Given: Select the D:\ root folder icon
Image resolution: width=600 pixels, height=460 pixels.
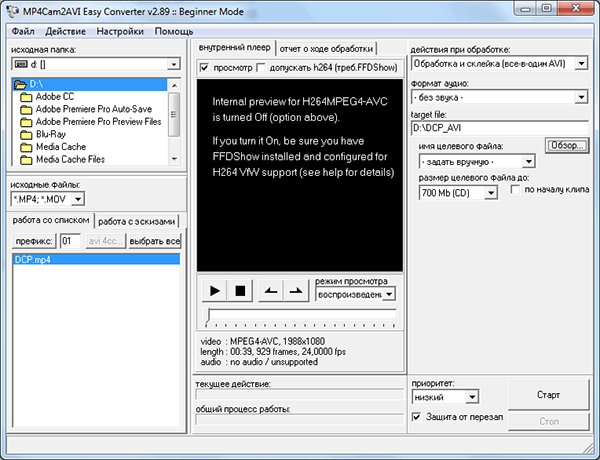Looking at the screenshot, I should 20,84.
